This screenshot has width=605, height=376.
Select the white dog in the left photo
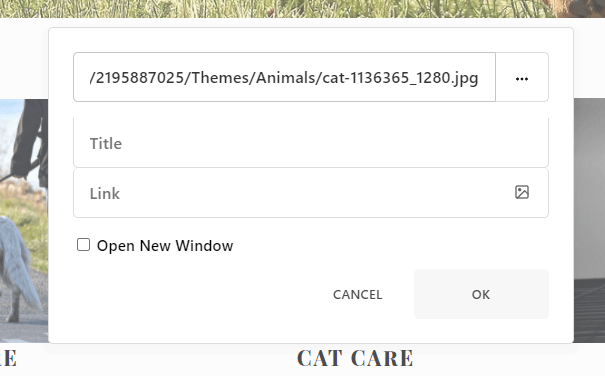(19, 266)
